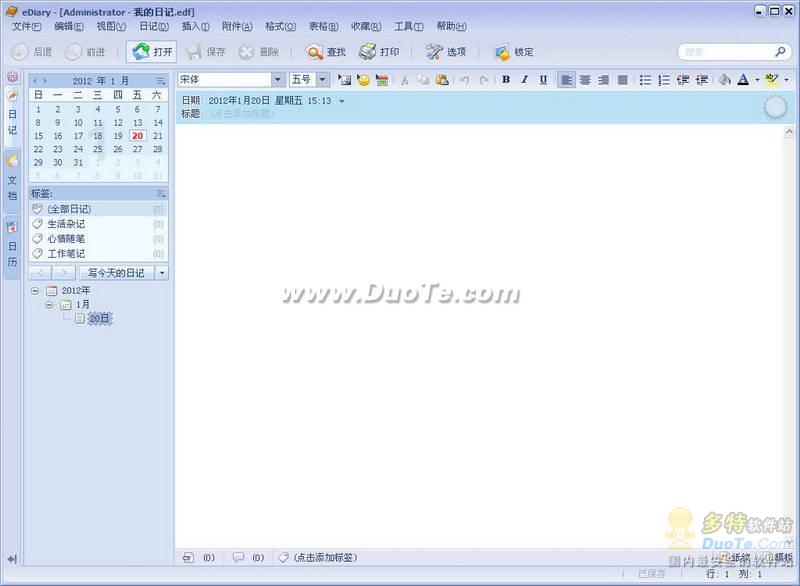Open the font color dropdown arrow

pyautogui.click(x=757, y=80)
